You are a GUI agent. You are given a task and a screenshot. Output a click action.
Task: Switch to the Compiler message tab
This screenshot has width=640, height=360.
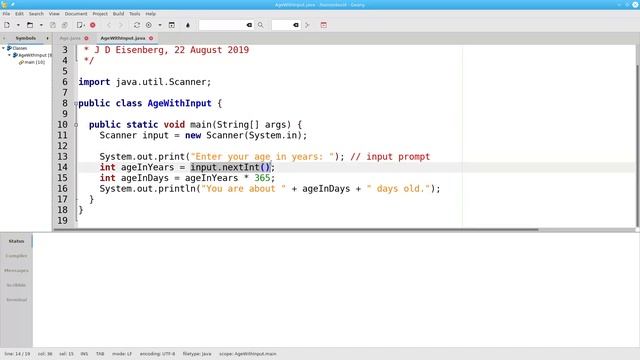pyautogui.click(x=16, y=256)
